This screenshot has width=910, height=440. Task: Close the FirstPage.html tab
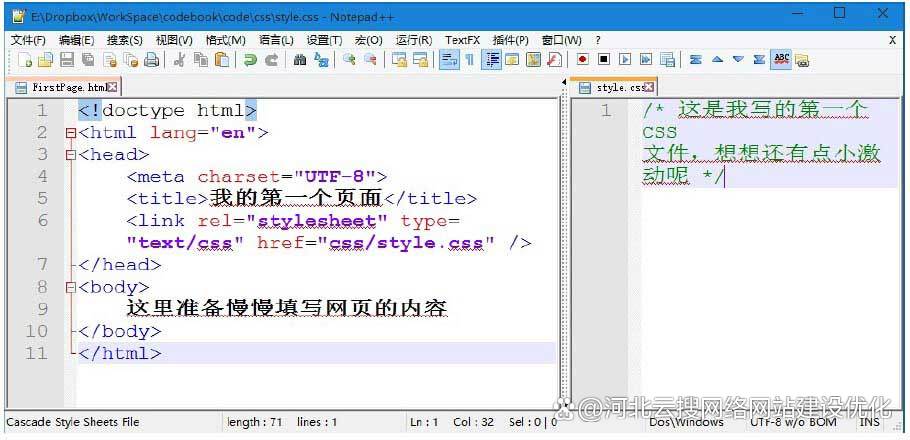click(x=113, y=87)
